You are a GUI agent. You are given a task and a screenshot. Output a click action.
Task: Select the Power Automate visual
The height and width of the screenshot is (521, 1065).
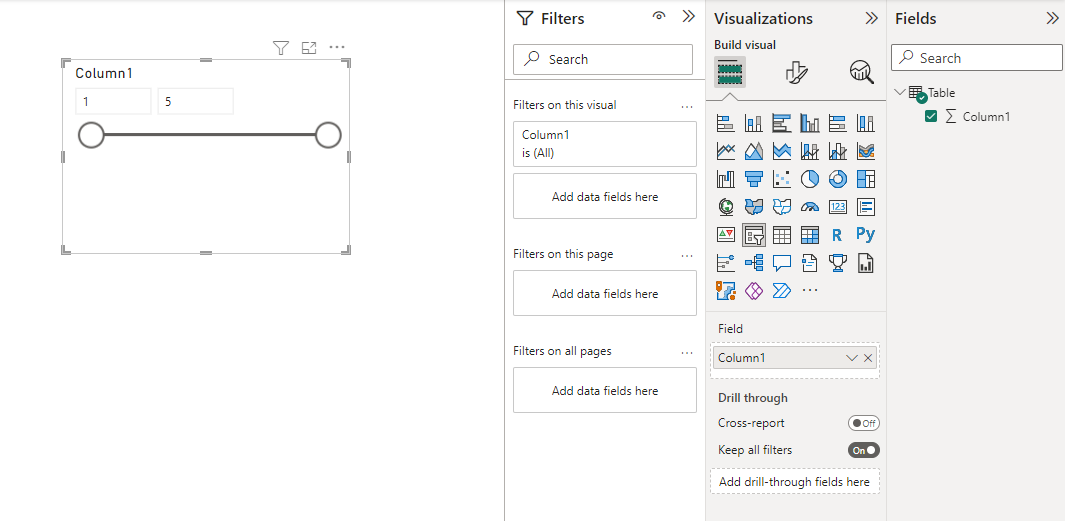pyautogui.click(x=782, y=291)
